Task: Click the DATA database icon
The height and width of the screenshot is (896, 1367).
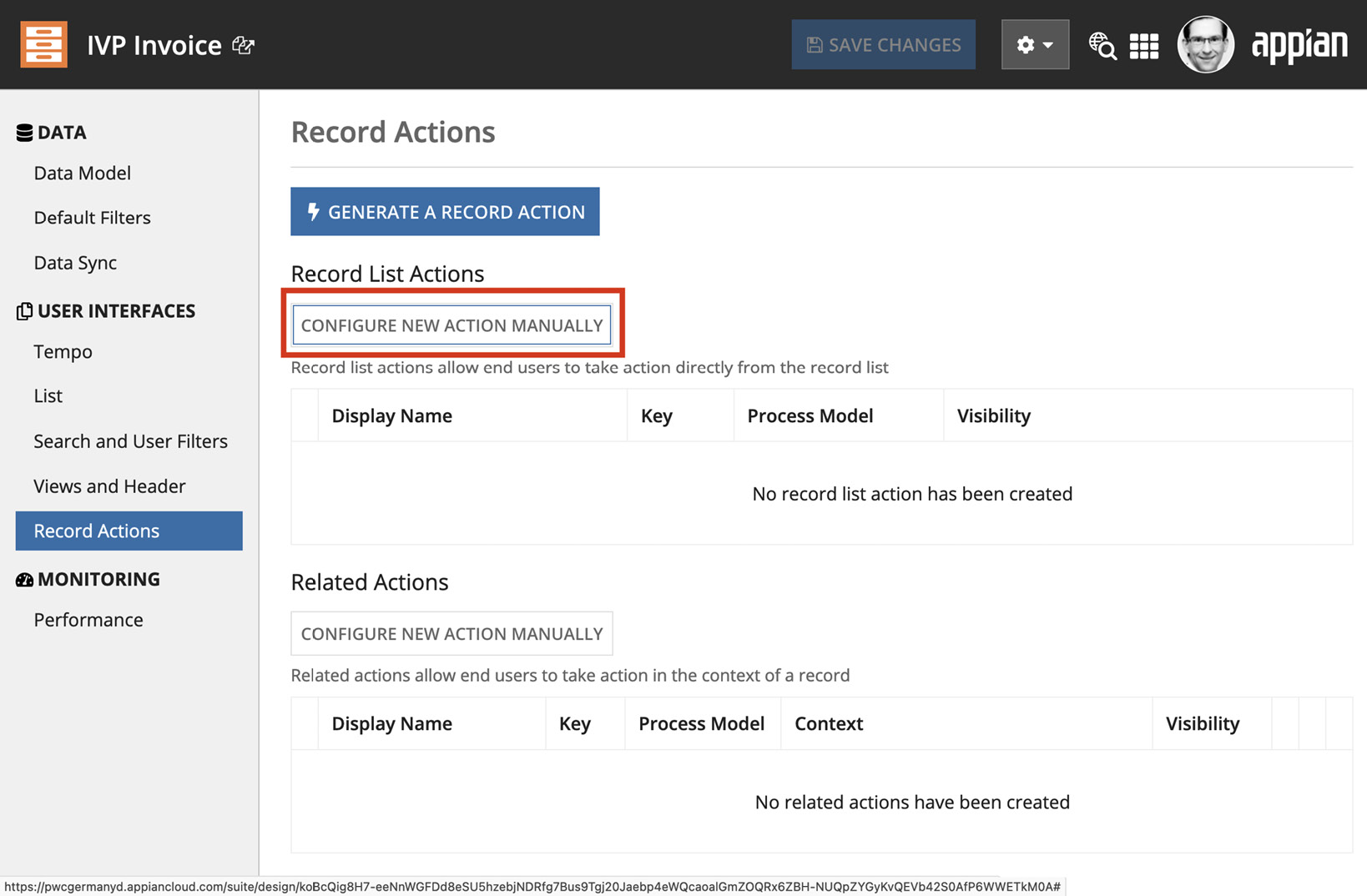Action: point(24,133)
